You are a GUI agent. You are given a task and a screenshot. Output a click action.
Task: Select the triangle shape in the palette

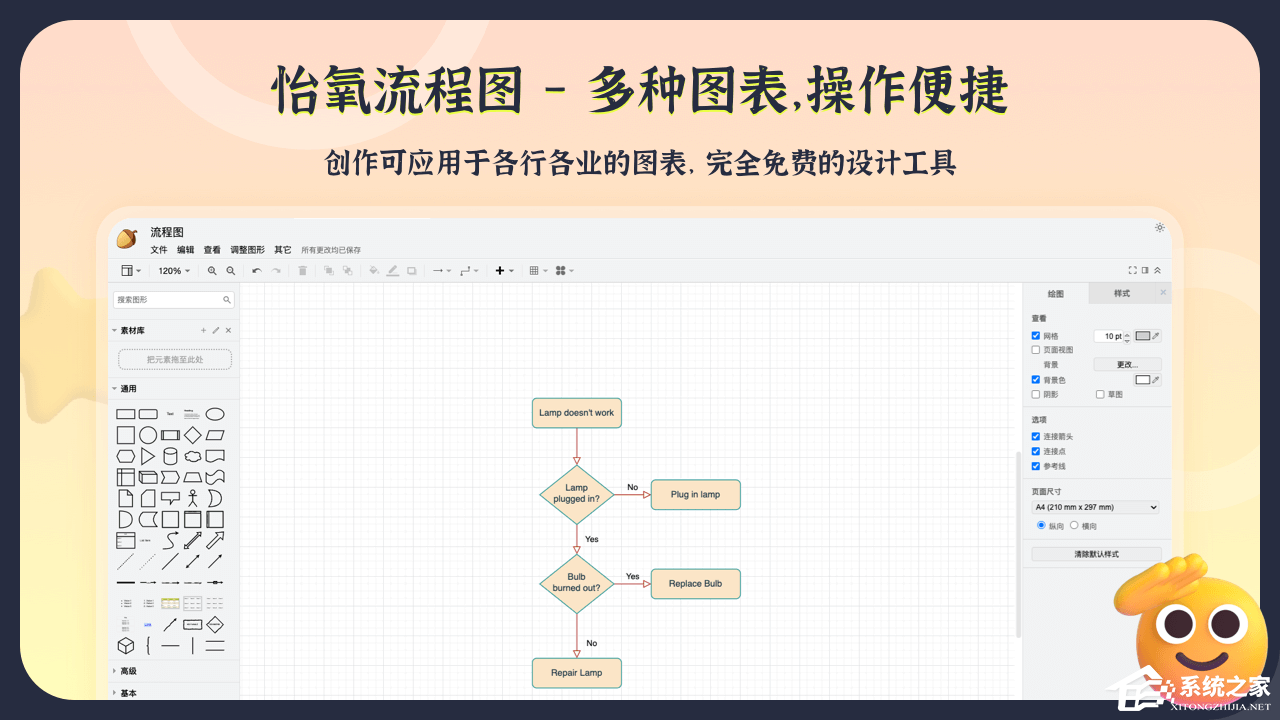coord(148,456)
